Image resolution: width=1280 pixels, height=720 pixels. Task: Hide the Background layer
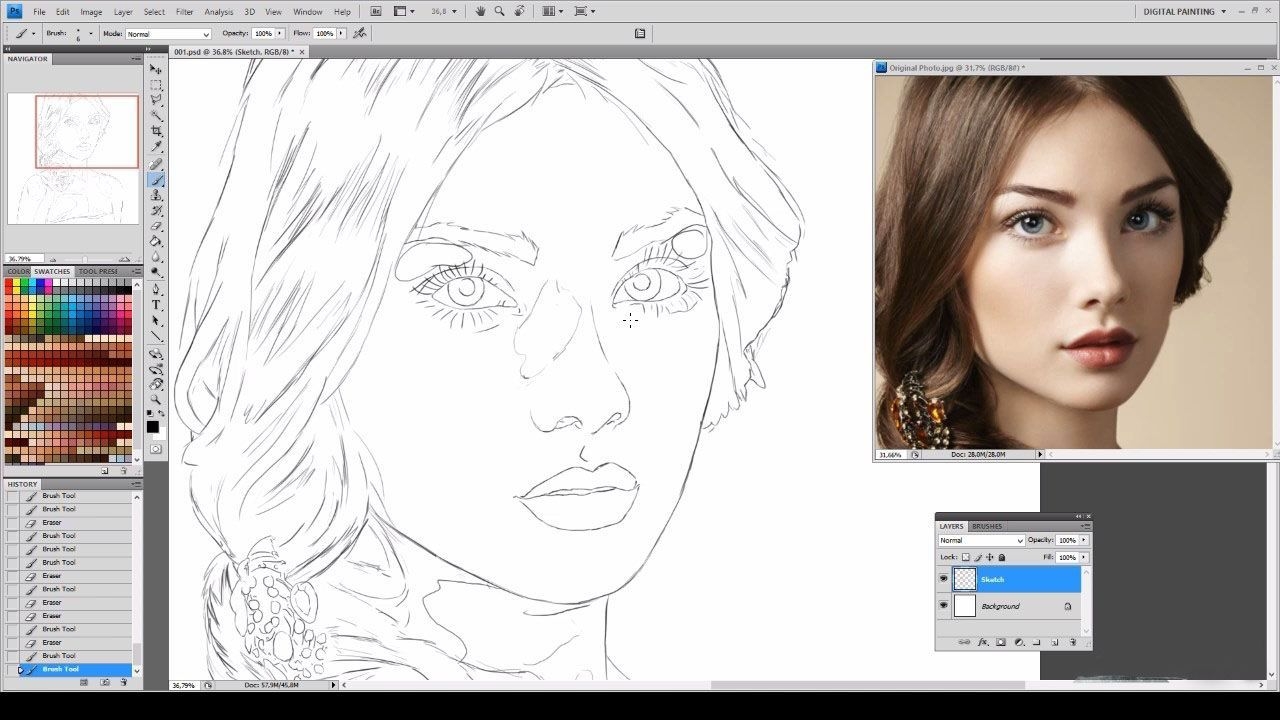[x=943, y=606]
